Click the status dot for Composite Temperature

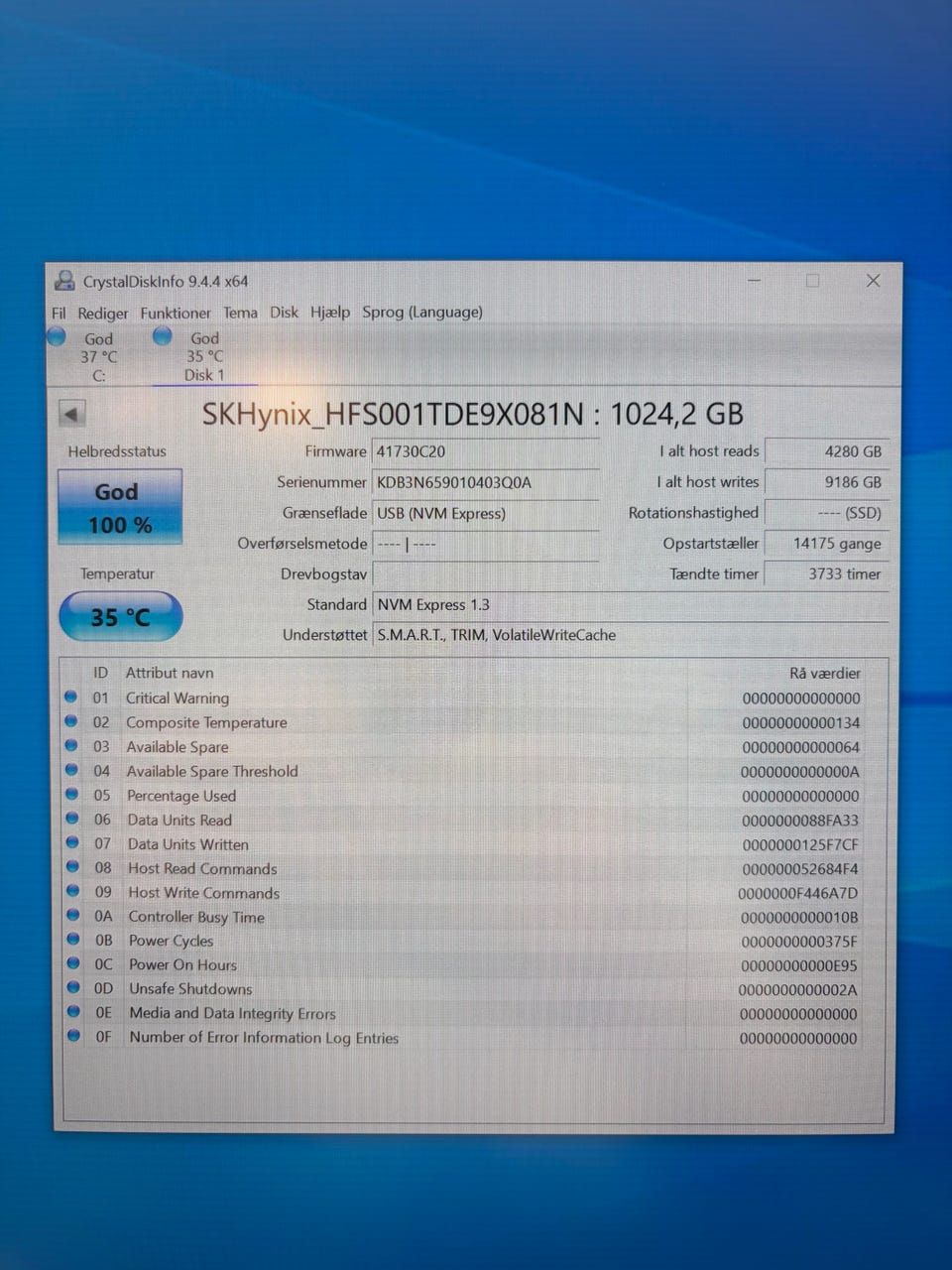[x=70, y=721]
